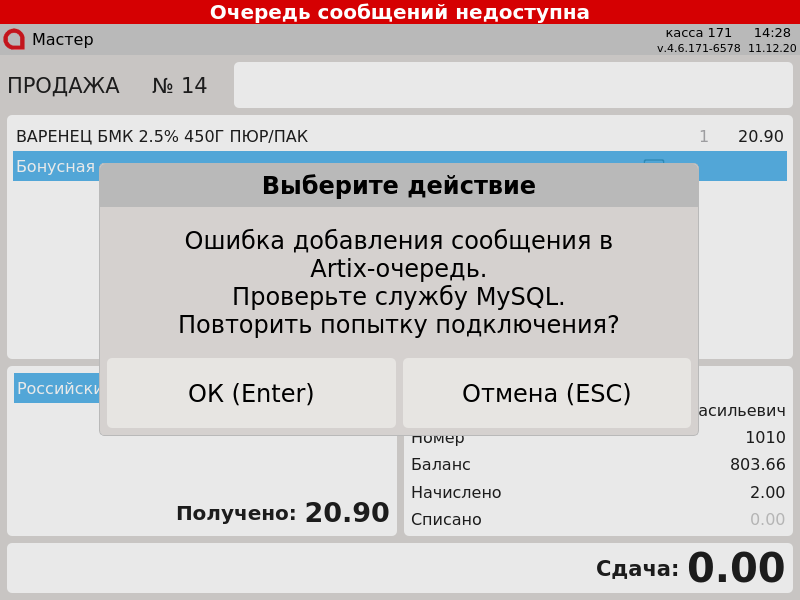Click the red queue unavailable banner
This screenshot has height=600, width=800.
400,12
